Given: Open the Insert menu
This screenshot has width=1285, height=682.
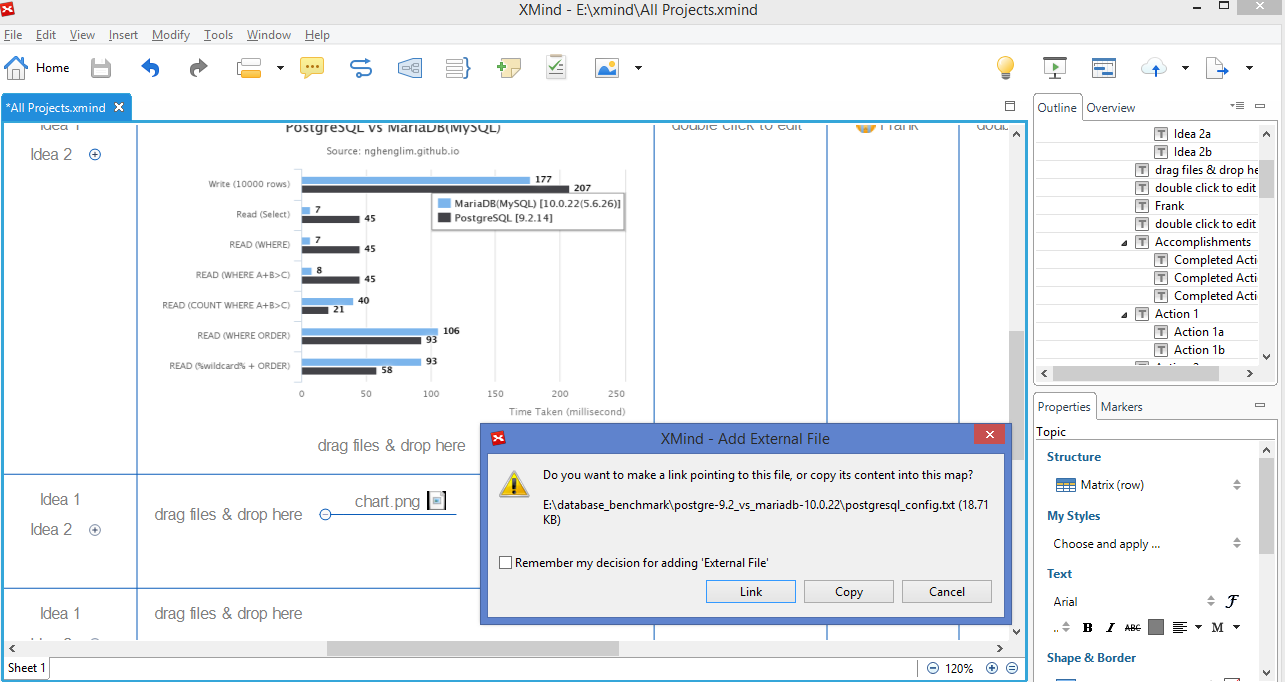Looking at the screenshot, I should (x=123, y=34).
